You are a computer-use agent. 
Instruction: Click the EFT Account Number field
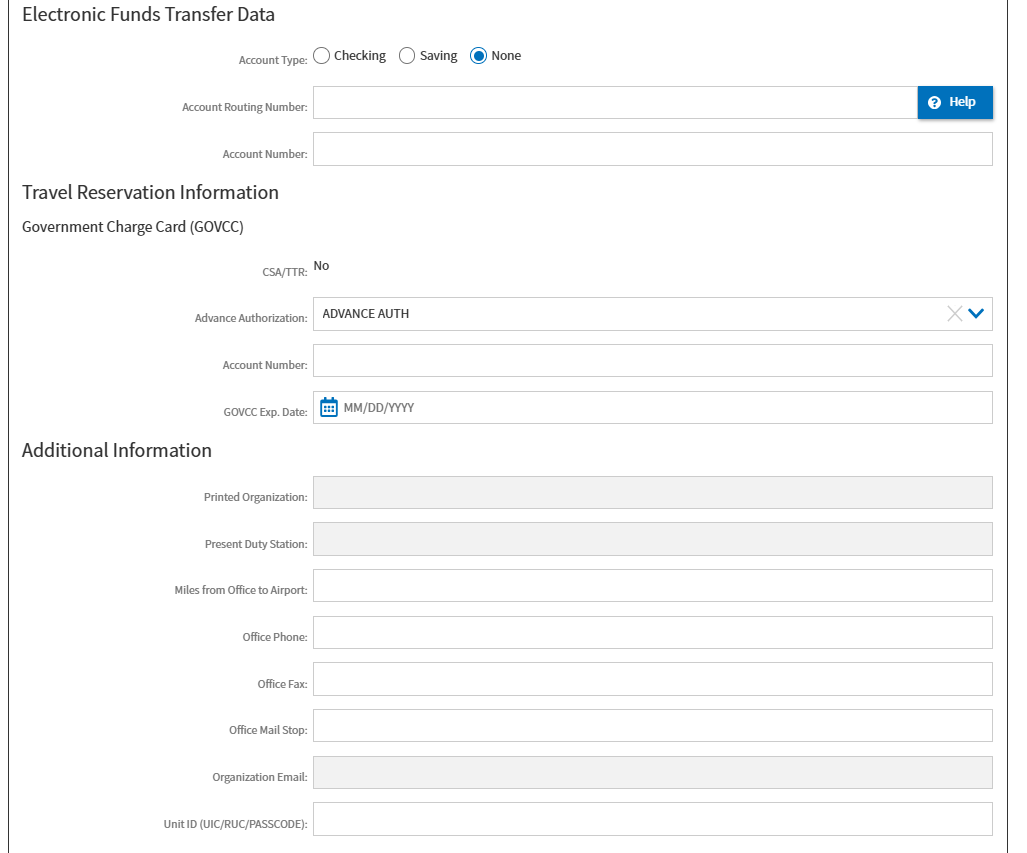[x=652, y=149]
